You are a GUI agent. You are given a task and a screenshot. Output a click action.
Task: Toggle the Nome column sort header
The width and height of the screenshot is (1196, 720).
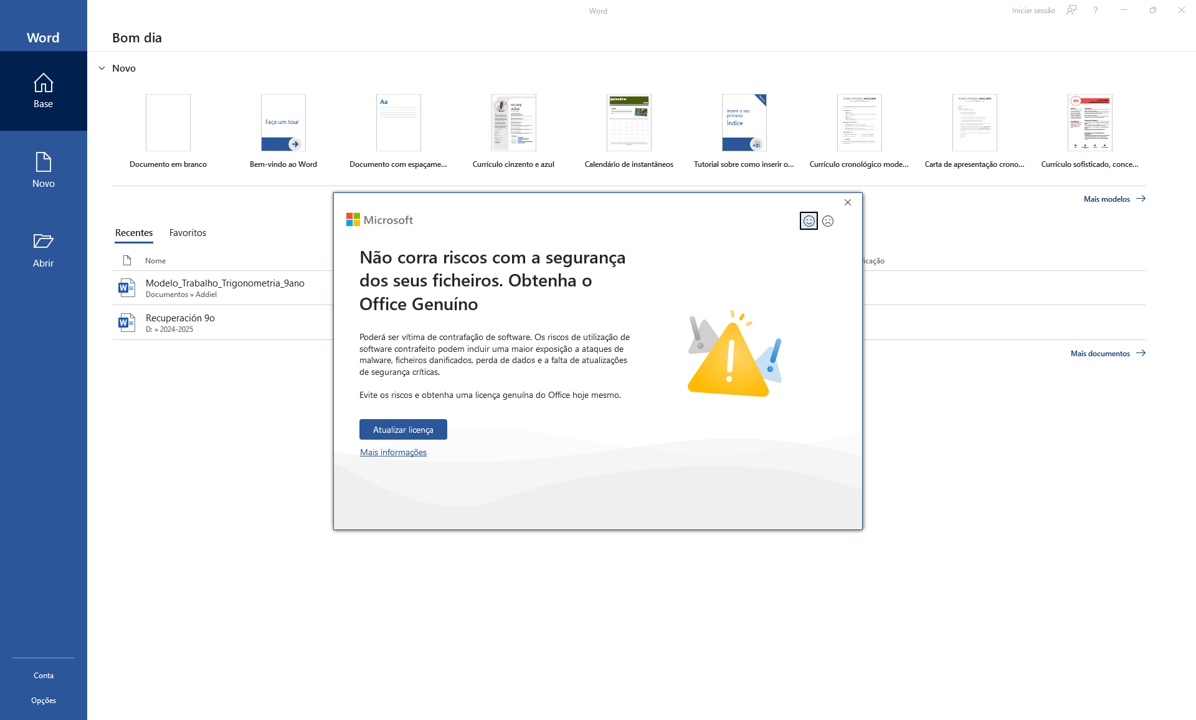click(154, 260)
